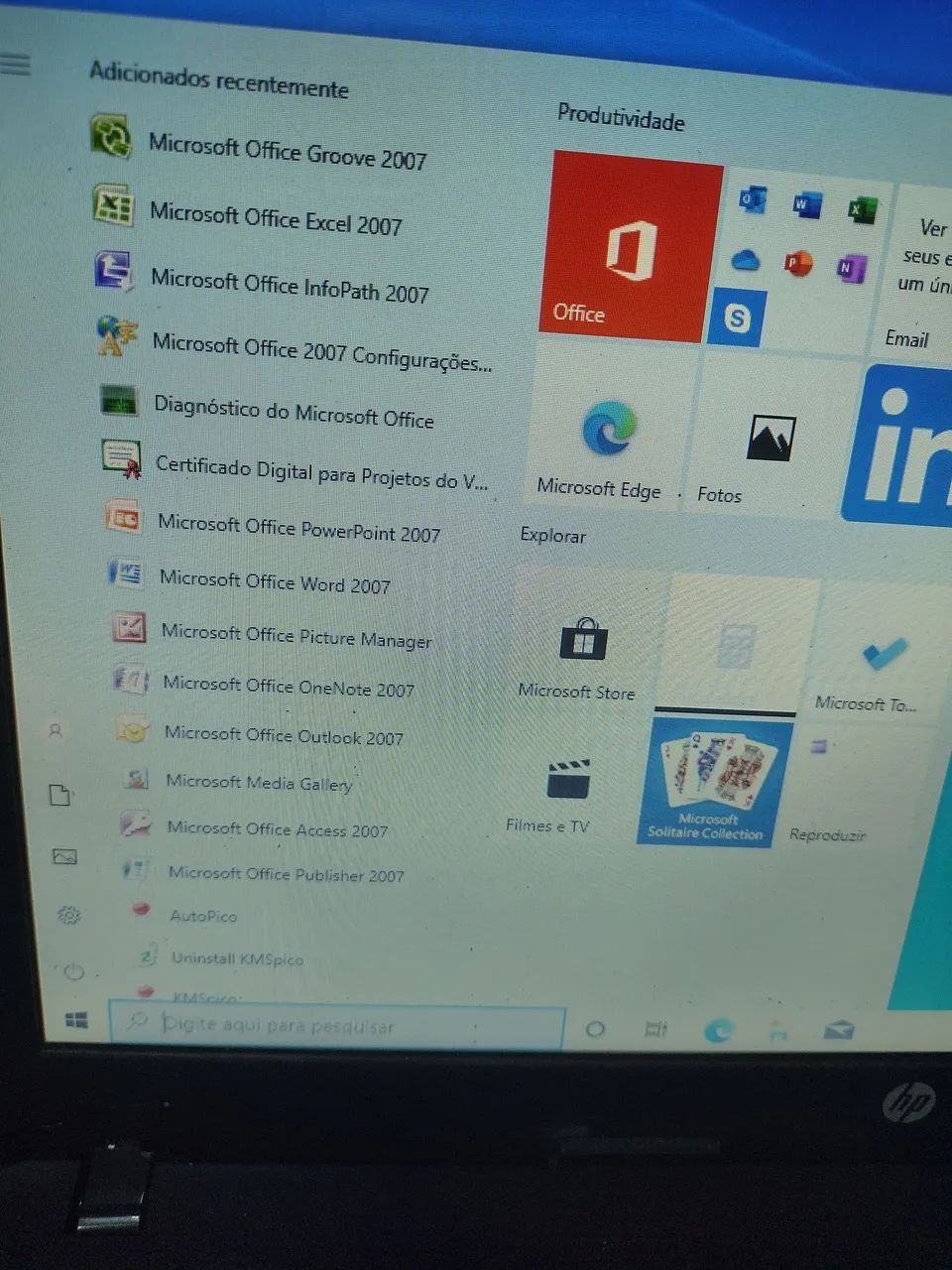This screenshot has height=1270, width=952.
Task: Click the InfoPath 2007 icon
Action: point(114,270)
